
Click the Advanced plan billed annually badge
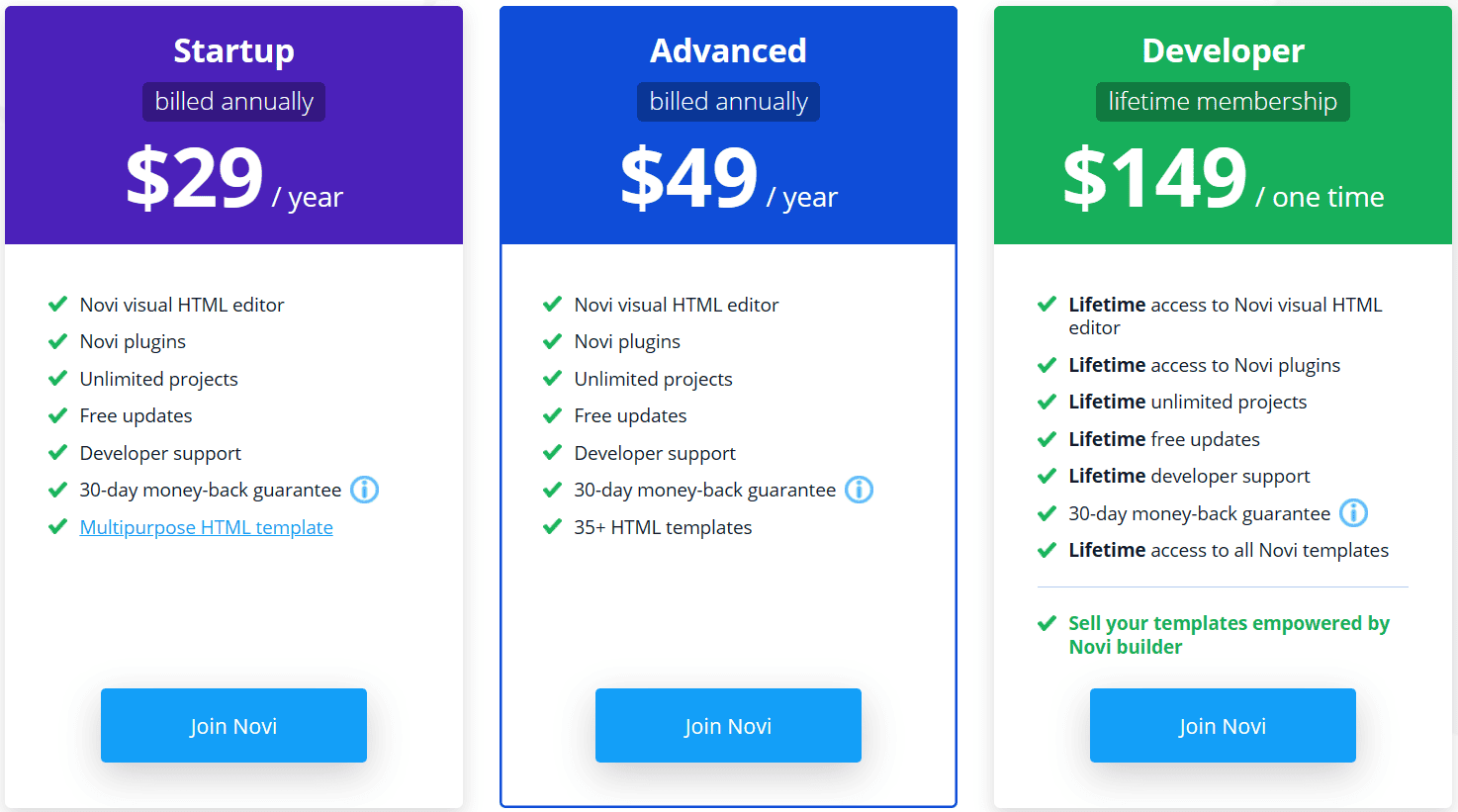click(x=728, y=102)
